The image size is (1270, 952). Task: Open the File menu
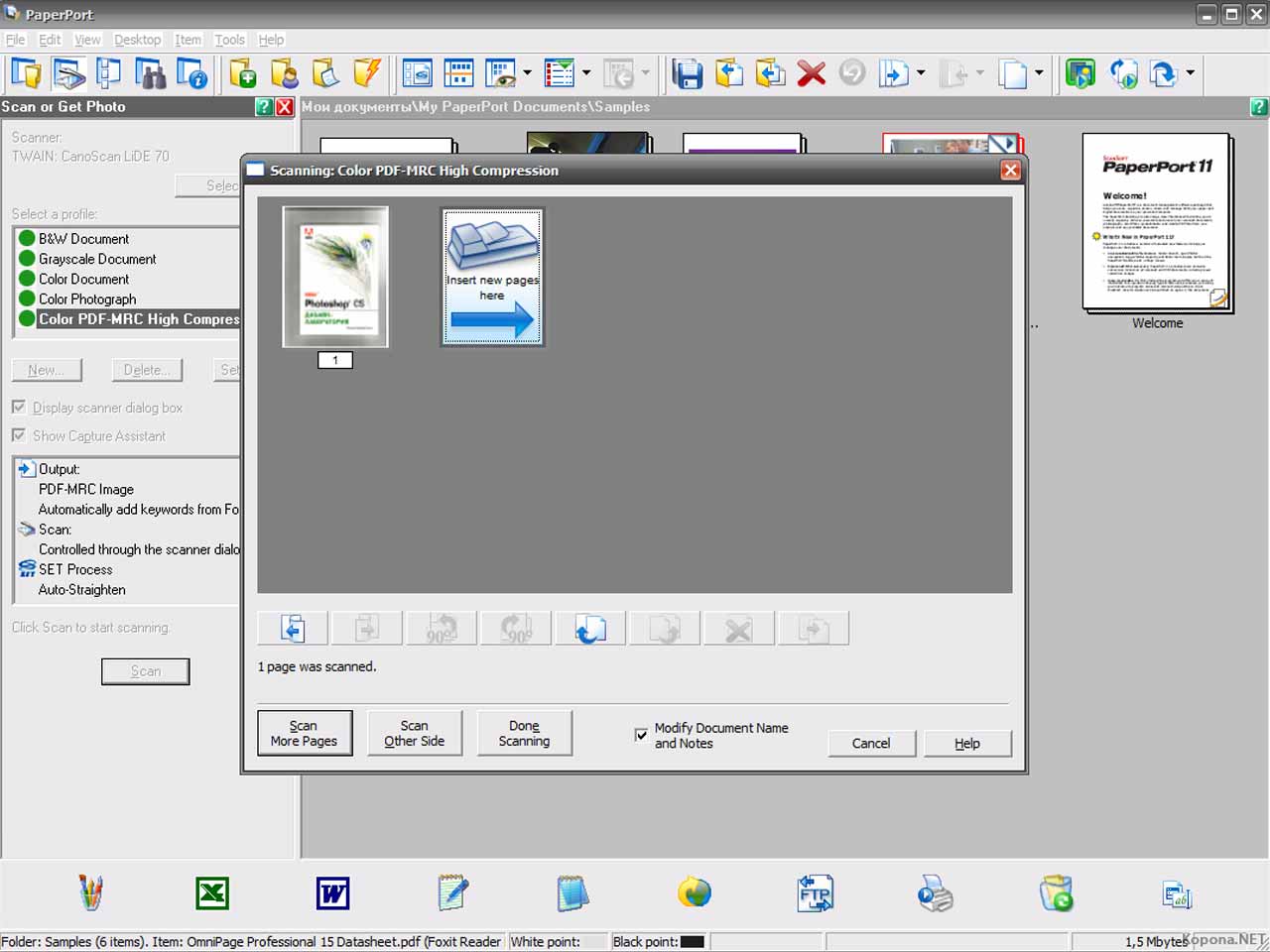click(16, 40)
